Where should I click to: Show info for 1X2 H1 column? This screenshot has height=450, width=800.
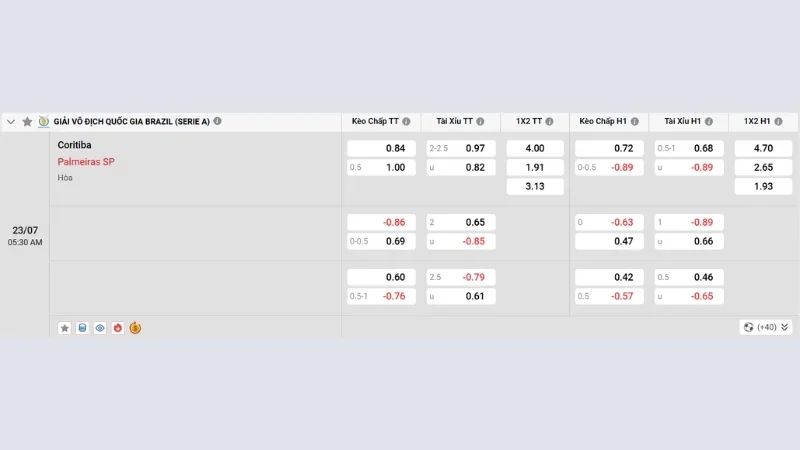(778, 121)
